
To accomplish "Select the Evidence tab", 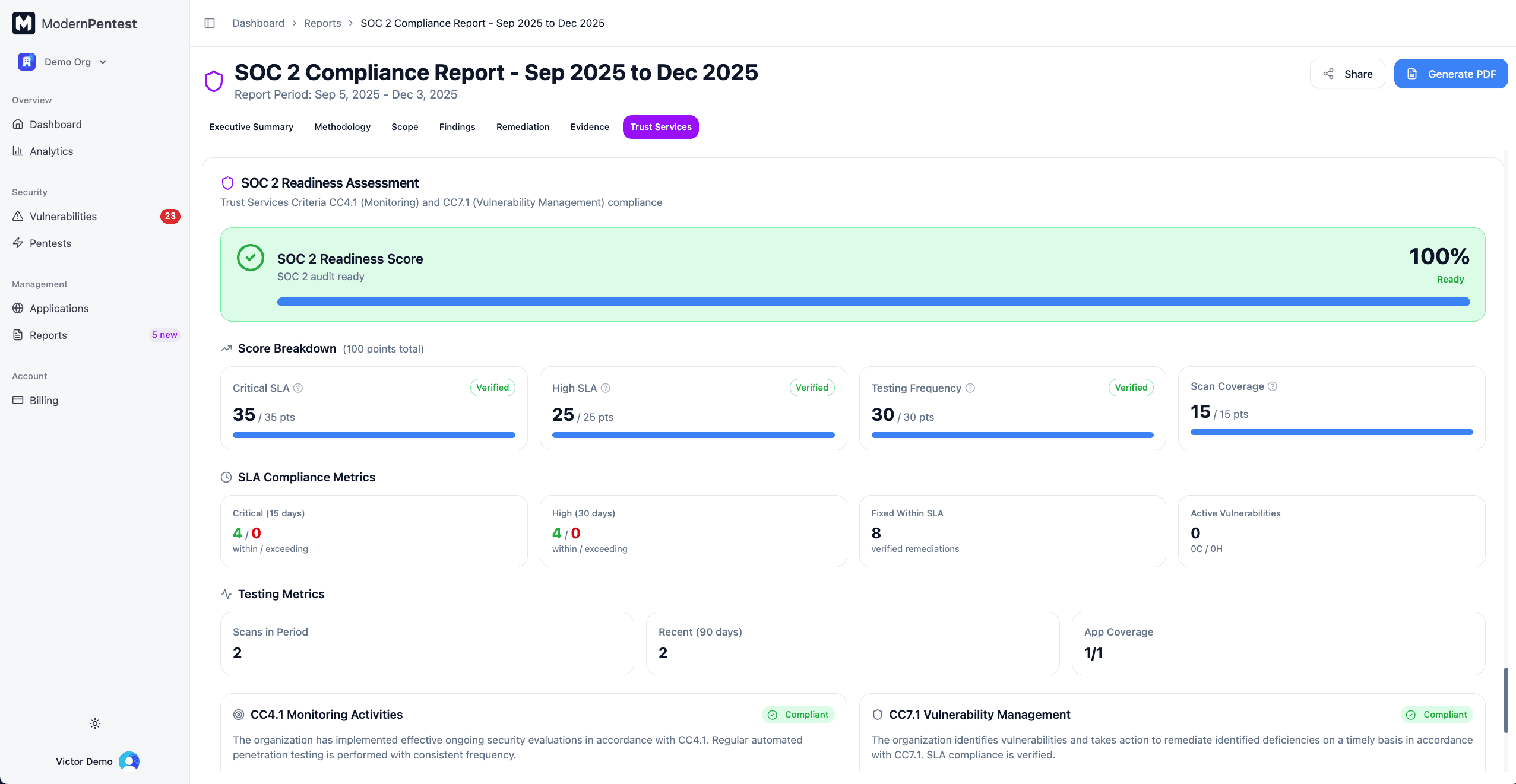I will point(590,127).
